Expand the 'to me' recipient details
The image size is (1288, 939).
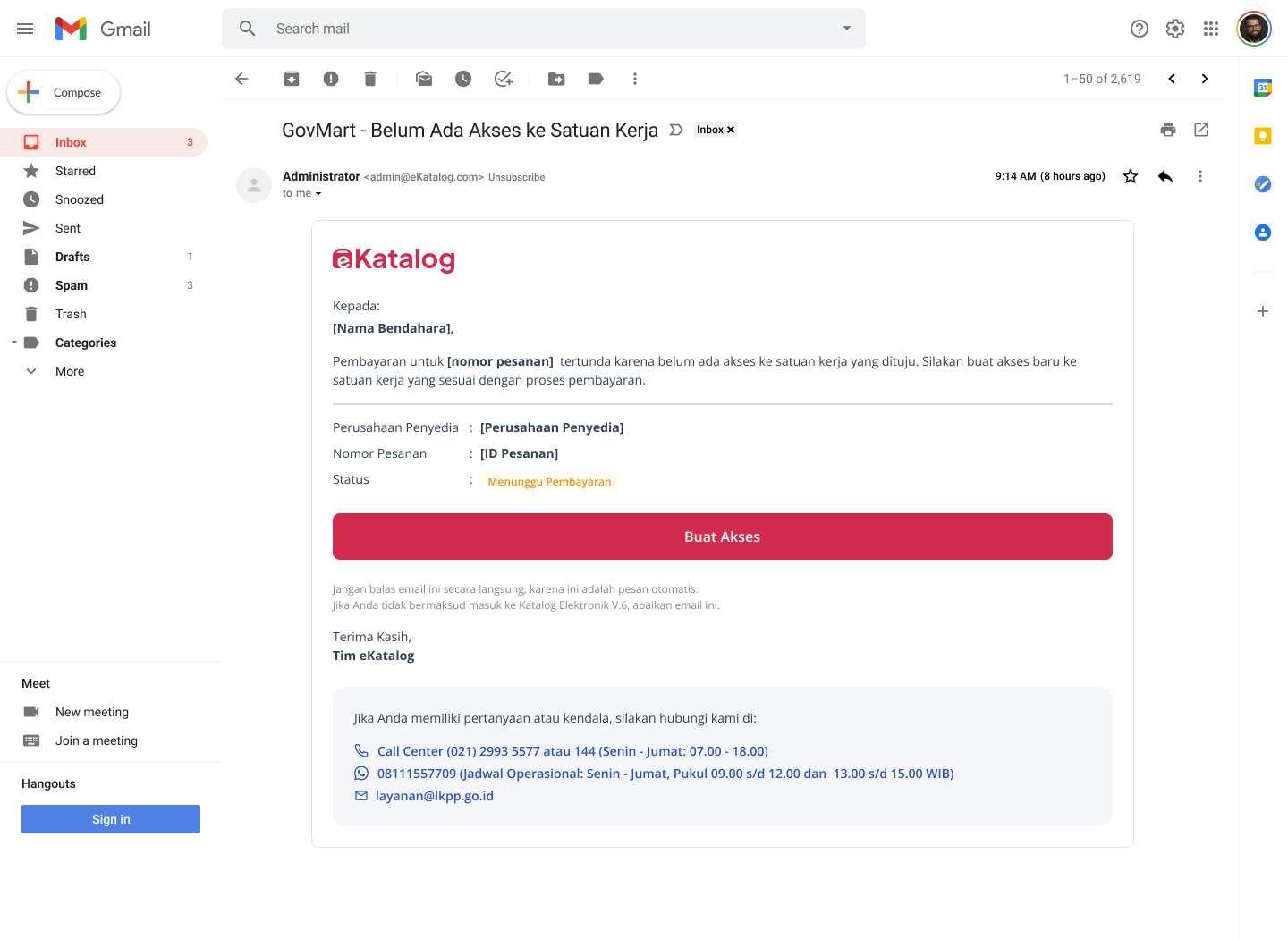point(318,193)
